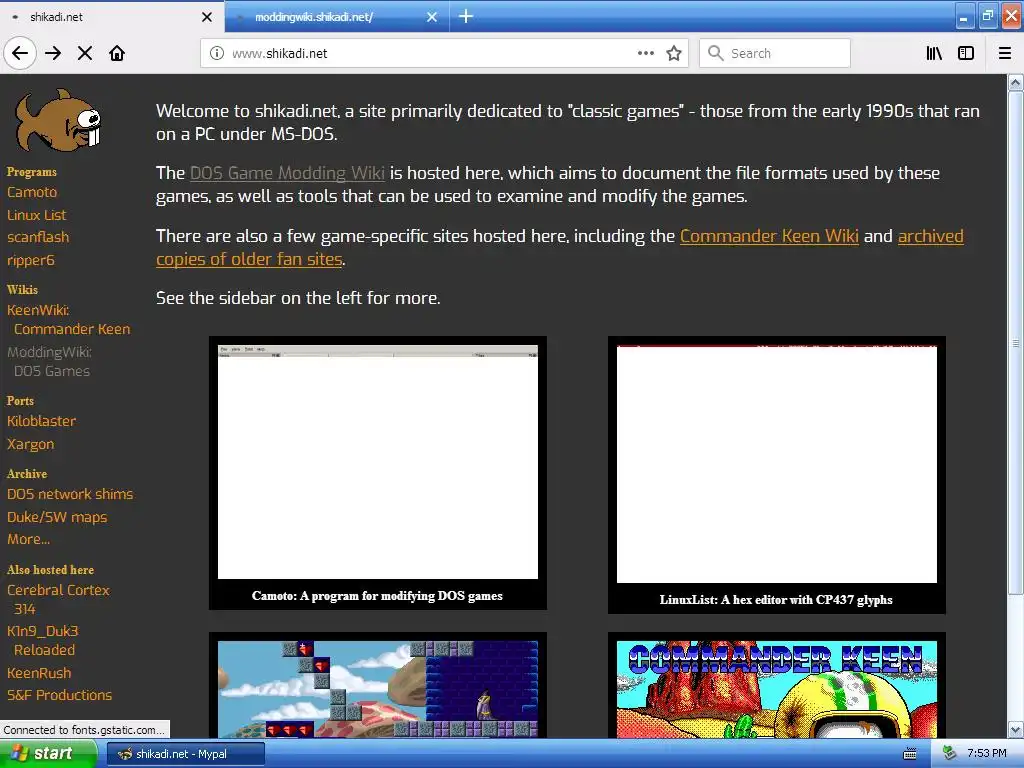Open the Camoto program screenshot thumbnail
The width and height of the screenshot is (1024, 768).
377,462
